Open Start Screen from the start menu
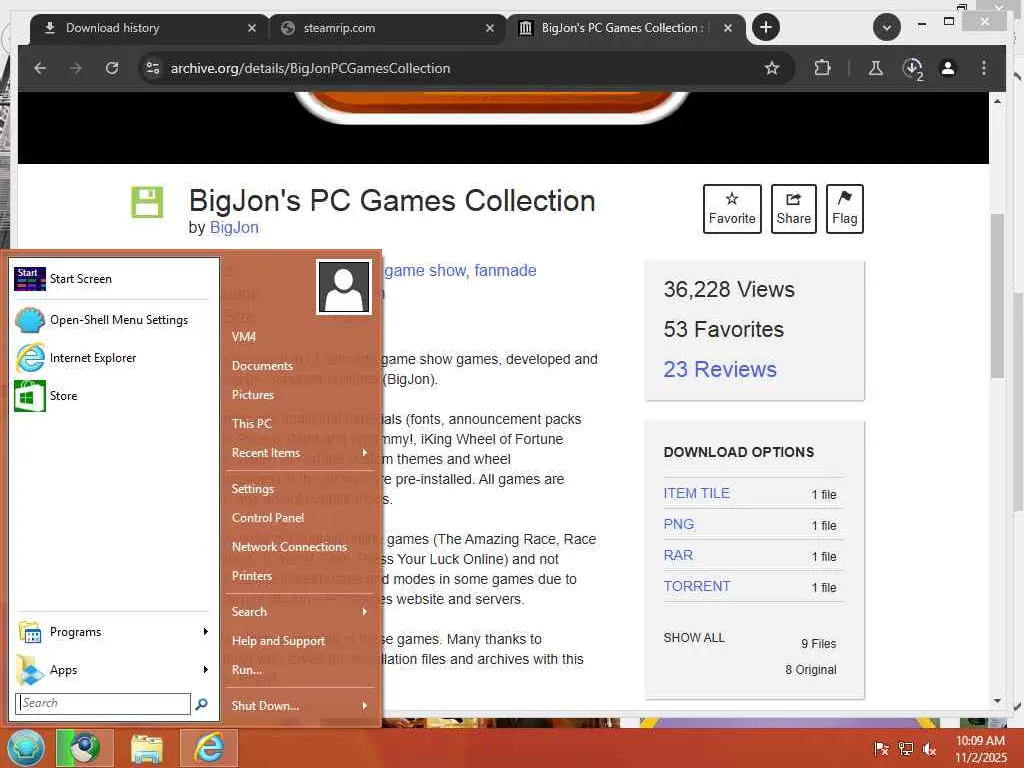 coord(111,279)
